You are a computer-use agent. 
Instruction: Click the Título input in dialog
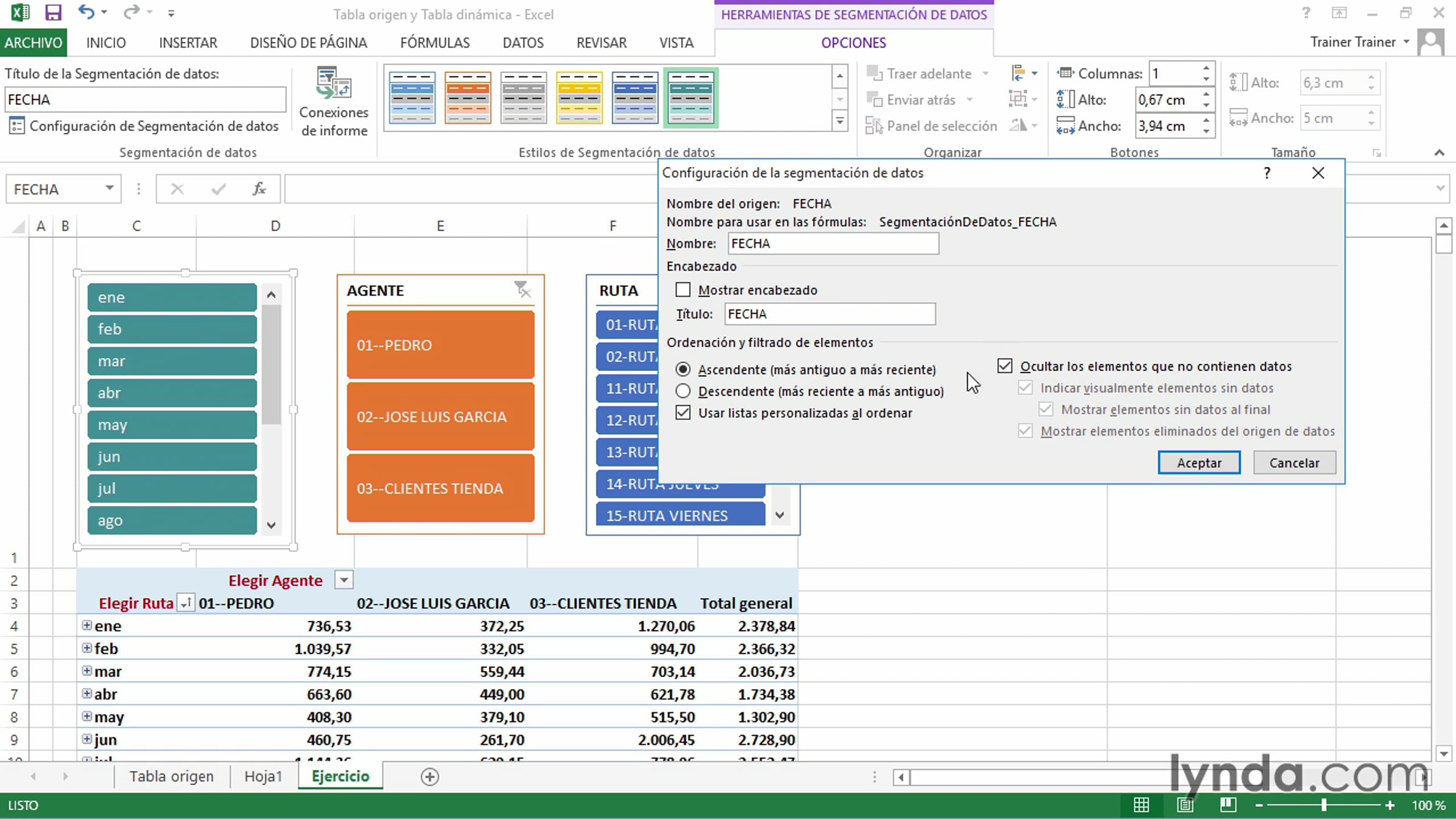point(830,314)
